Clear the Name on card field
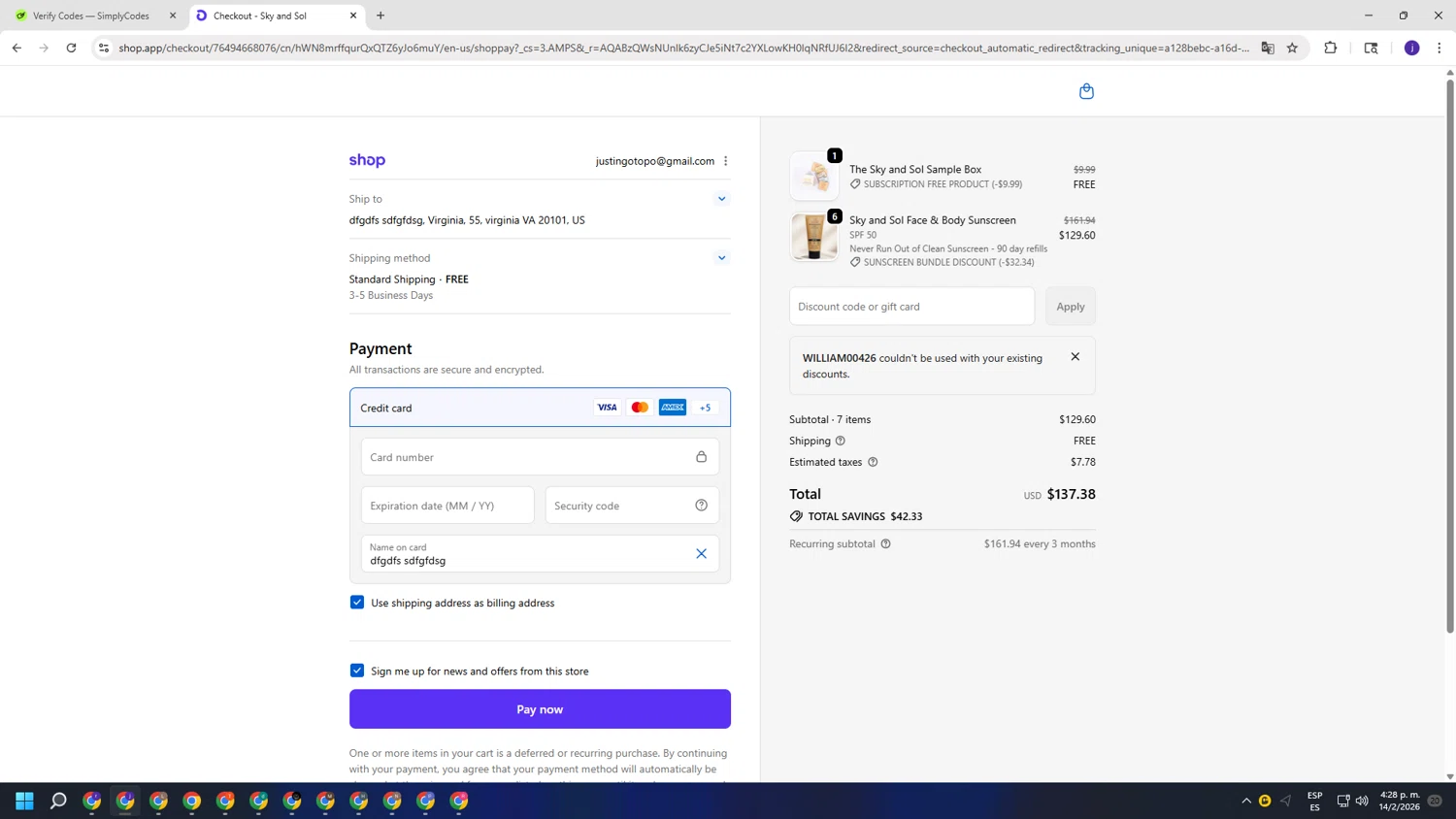The height and width of the screenshot is (819, 1456). click(701, 554)
